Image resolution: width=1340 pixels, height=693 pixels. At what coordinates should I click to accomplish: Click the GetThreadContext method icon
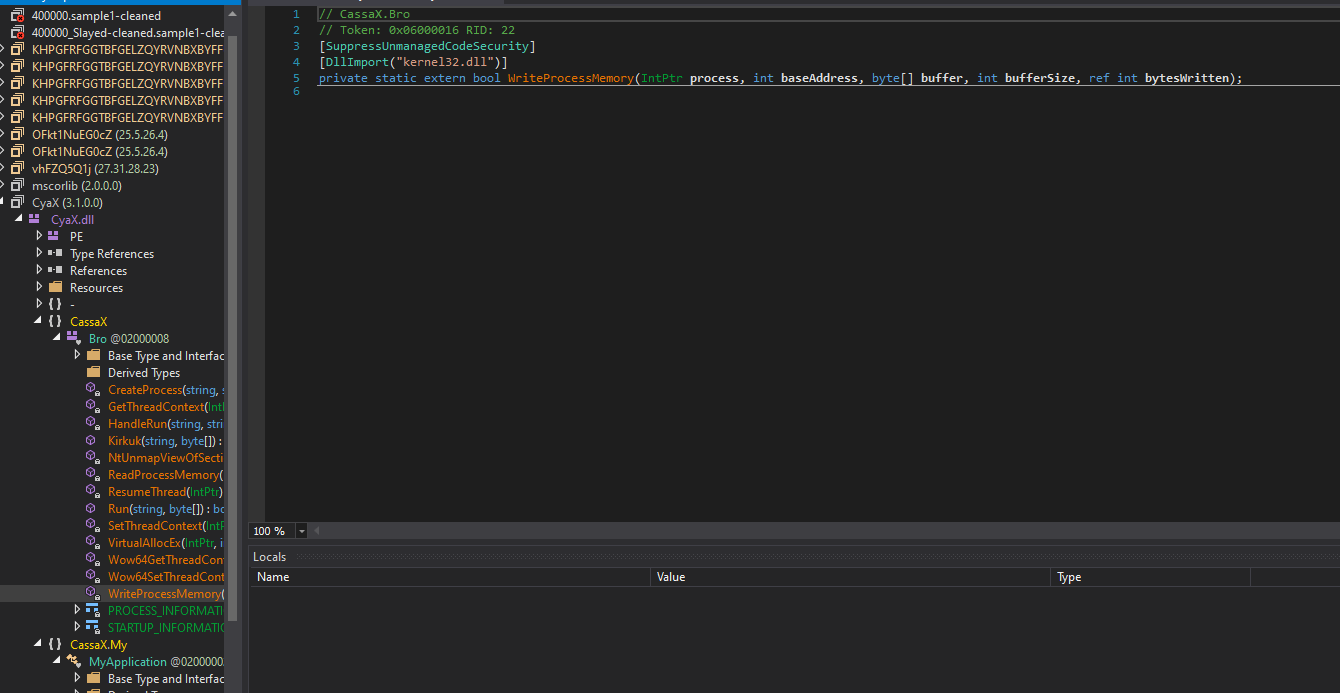[x=93, y=407]
